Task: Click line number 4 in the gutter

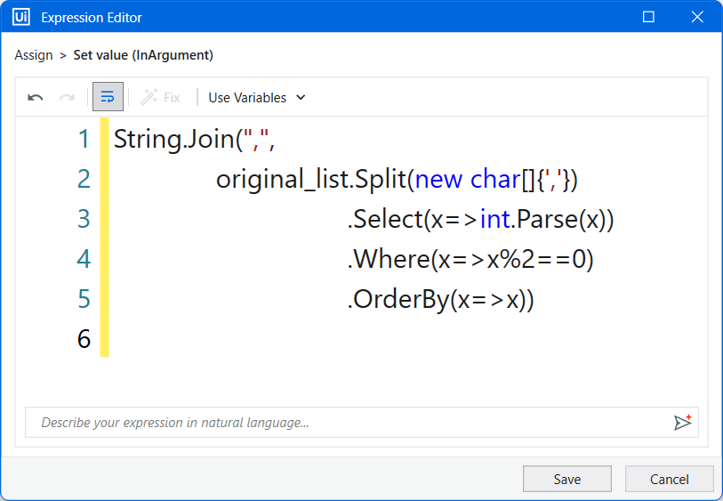Action: pos(84,259)
